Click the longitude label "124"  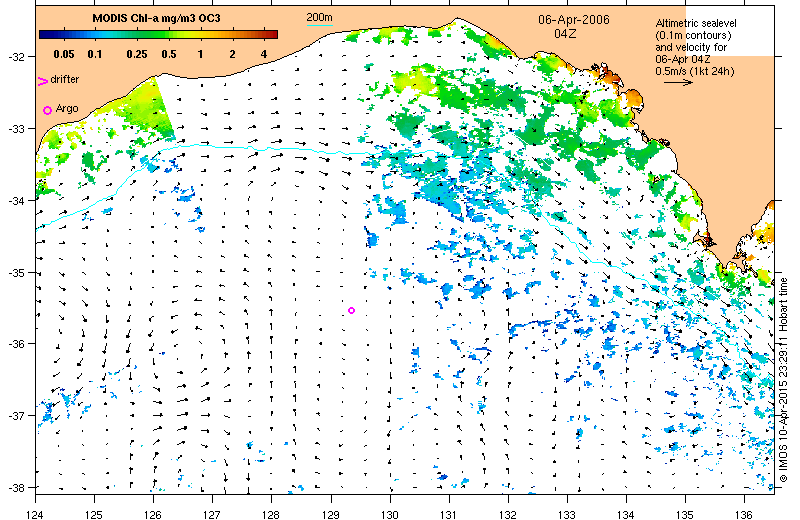(x=35, y=515)
